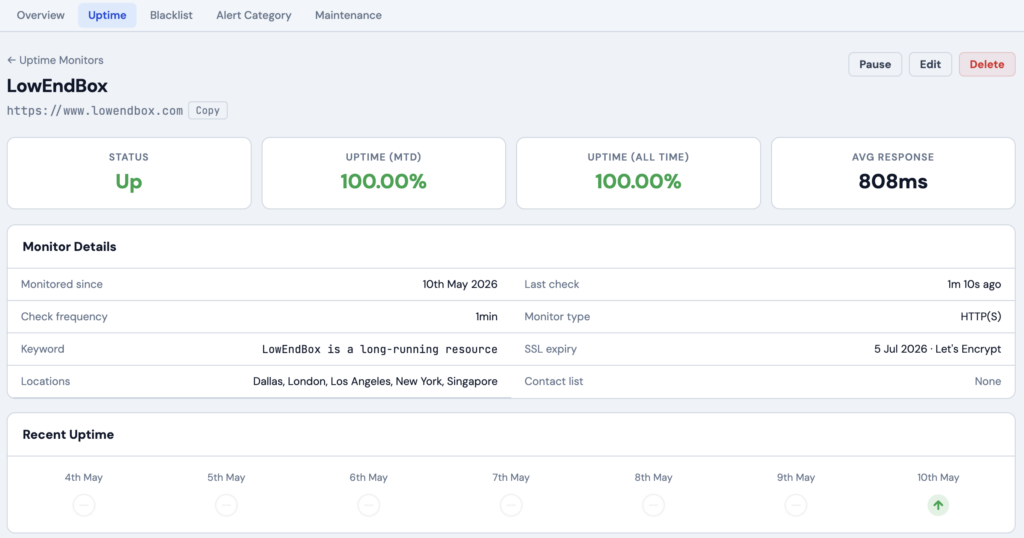1024x538 pixels.
Task: Click the 'SSL expiry' label
Action: (x=551, y=349)
